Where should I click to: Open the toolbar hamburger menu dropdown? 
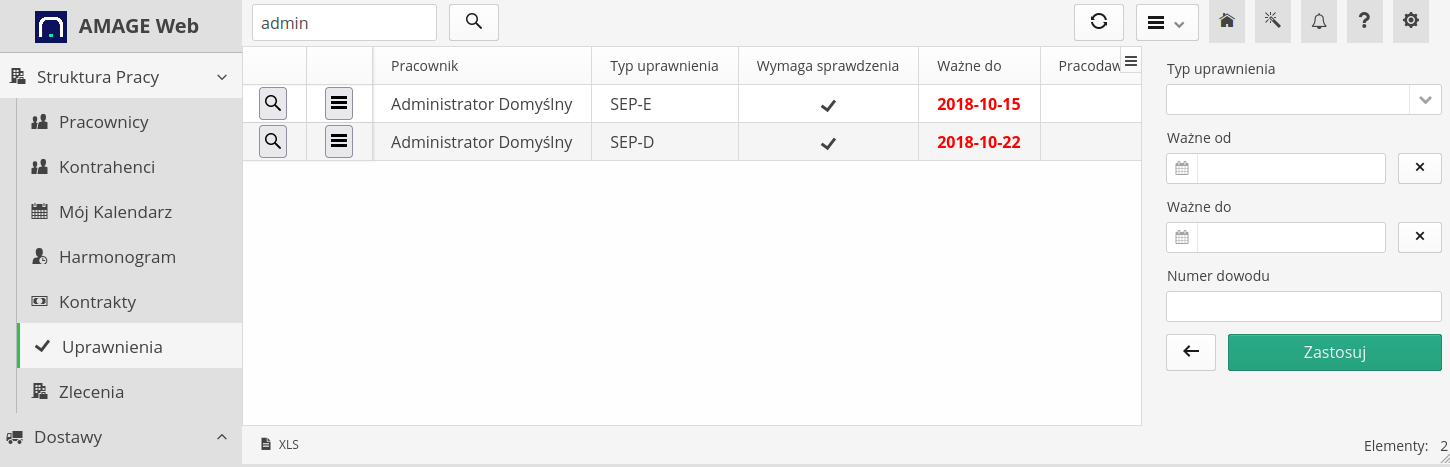click(1167, 22)
